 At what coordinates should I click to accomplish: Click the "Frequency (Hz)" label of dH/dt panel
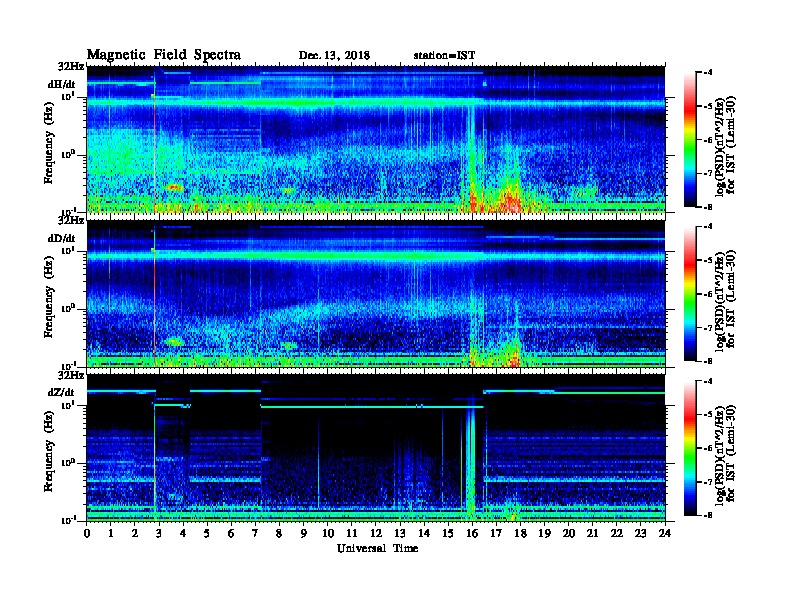48,143
